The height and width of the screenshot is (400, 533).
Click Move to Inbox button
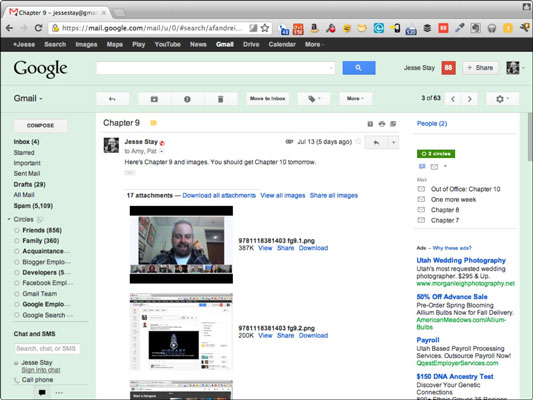268,99
